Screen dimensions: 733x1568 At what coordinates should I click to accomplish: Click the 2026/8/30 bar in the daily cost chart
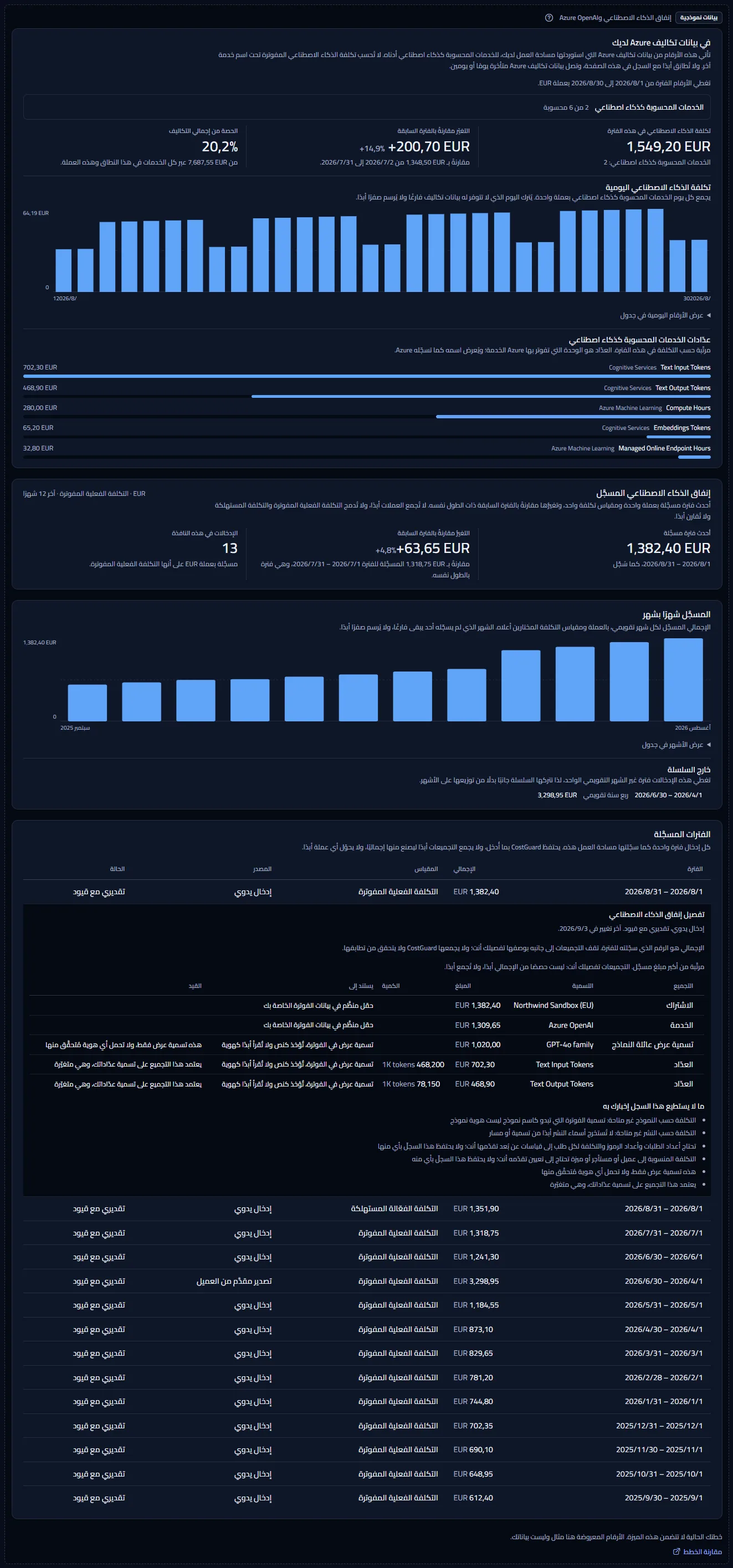coord(700,265)
